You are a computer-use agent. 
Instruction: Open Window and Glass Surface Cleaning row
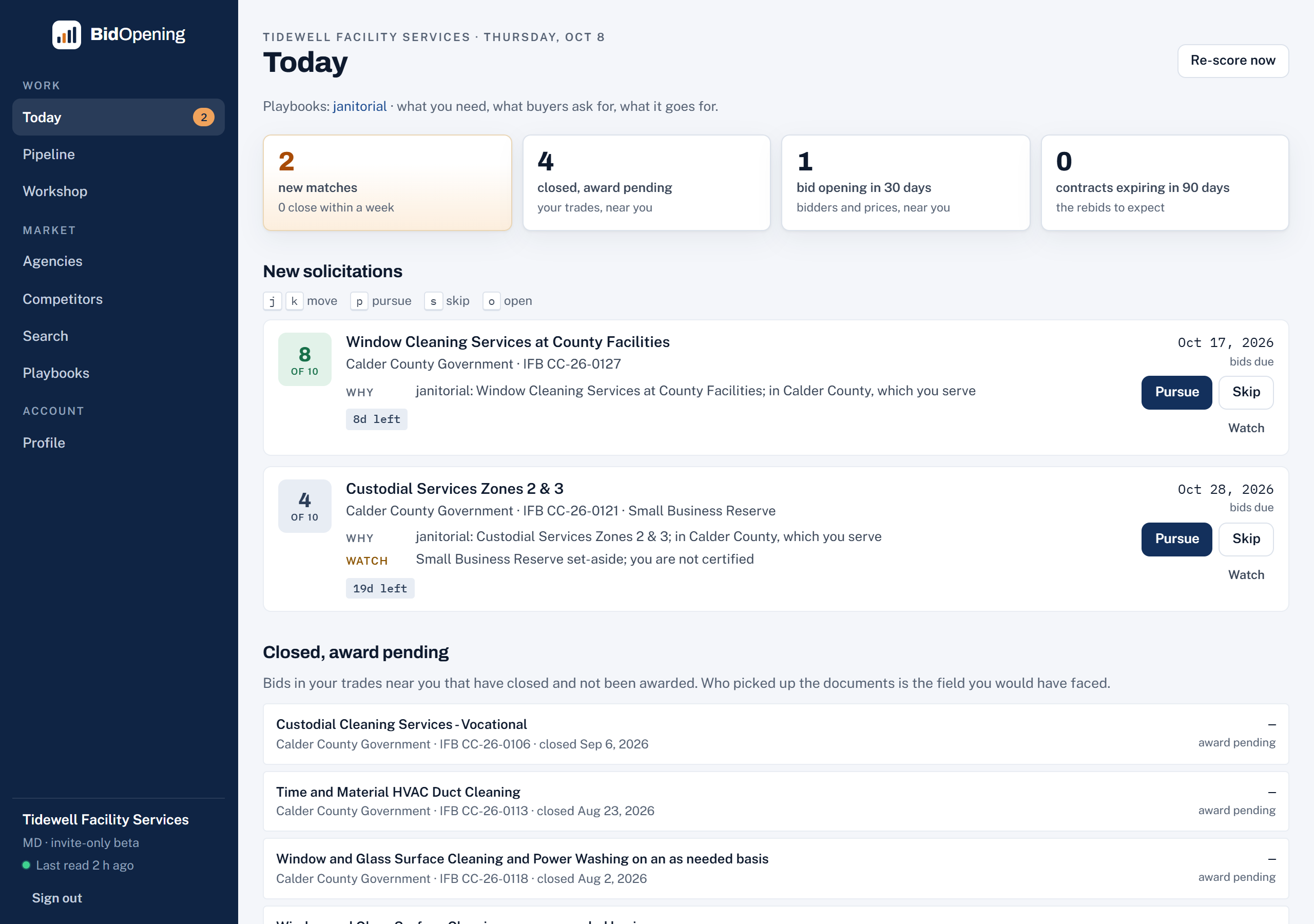[x=776, y=869]
